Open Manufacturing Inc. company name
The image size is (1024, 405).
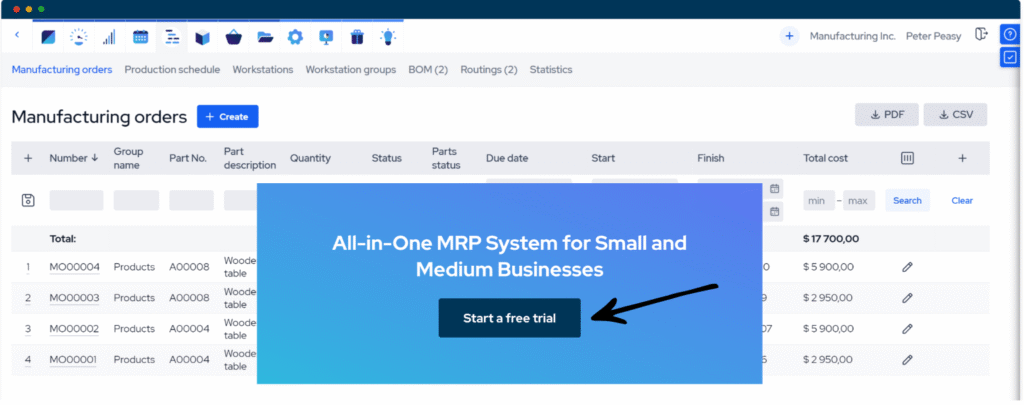click(x=852, y=37)
